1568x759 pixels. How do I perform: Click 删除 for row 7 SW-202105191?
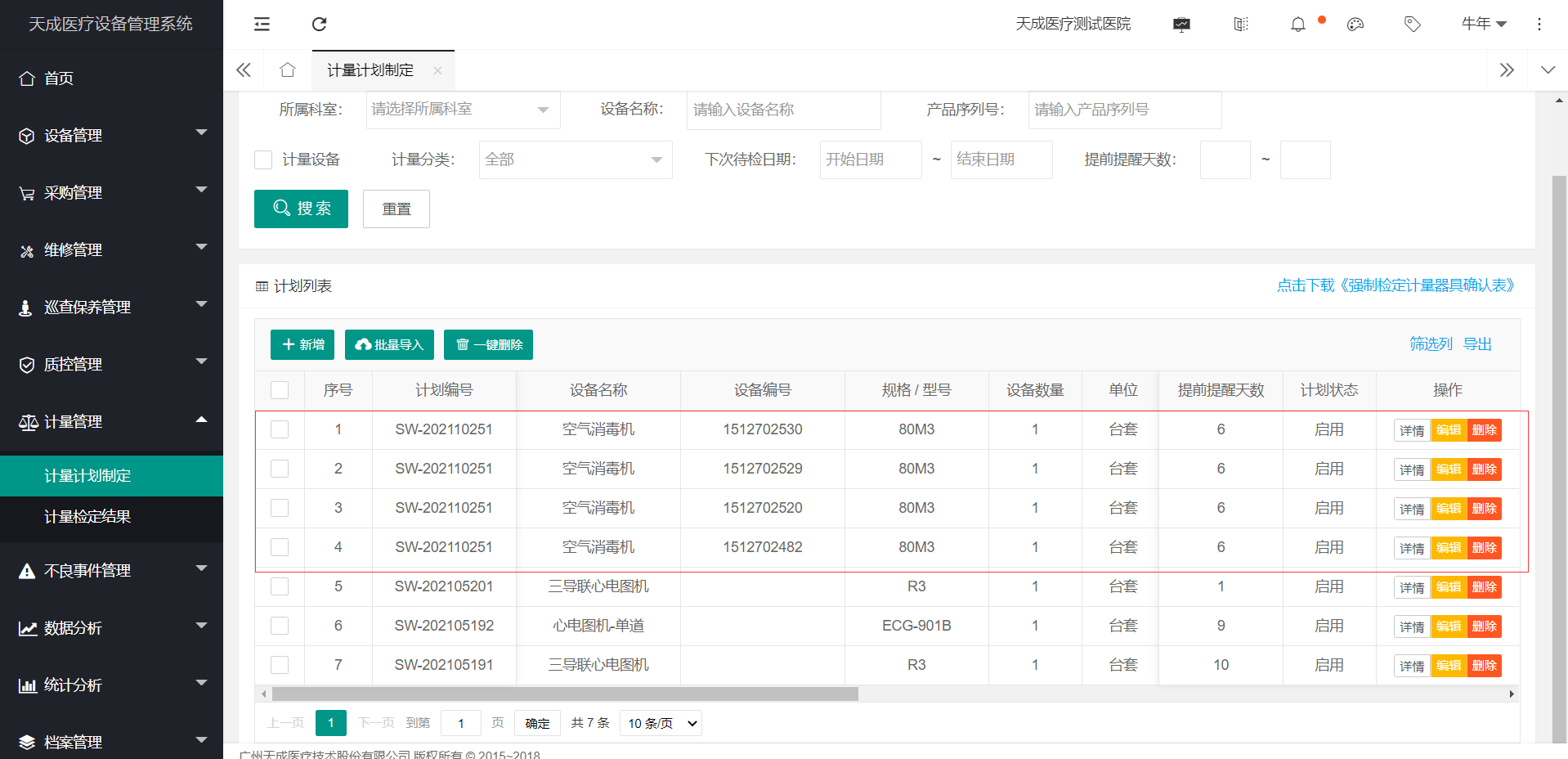[1484, 666]
